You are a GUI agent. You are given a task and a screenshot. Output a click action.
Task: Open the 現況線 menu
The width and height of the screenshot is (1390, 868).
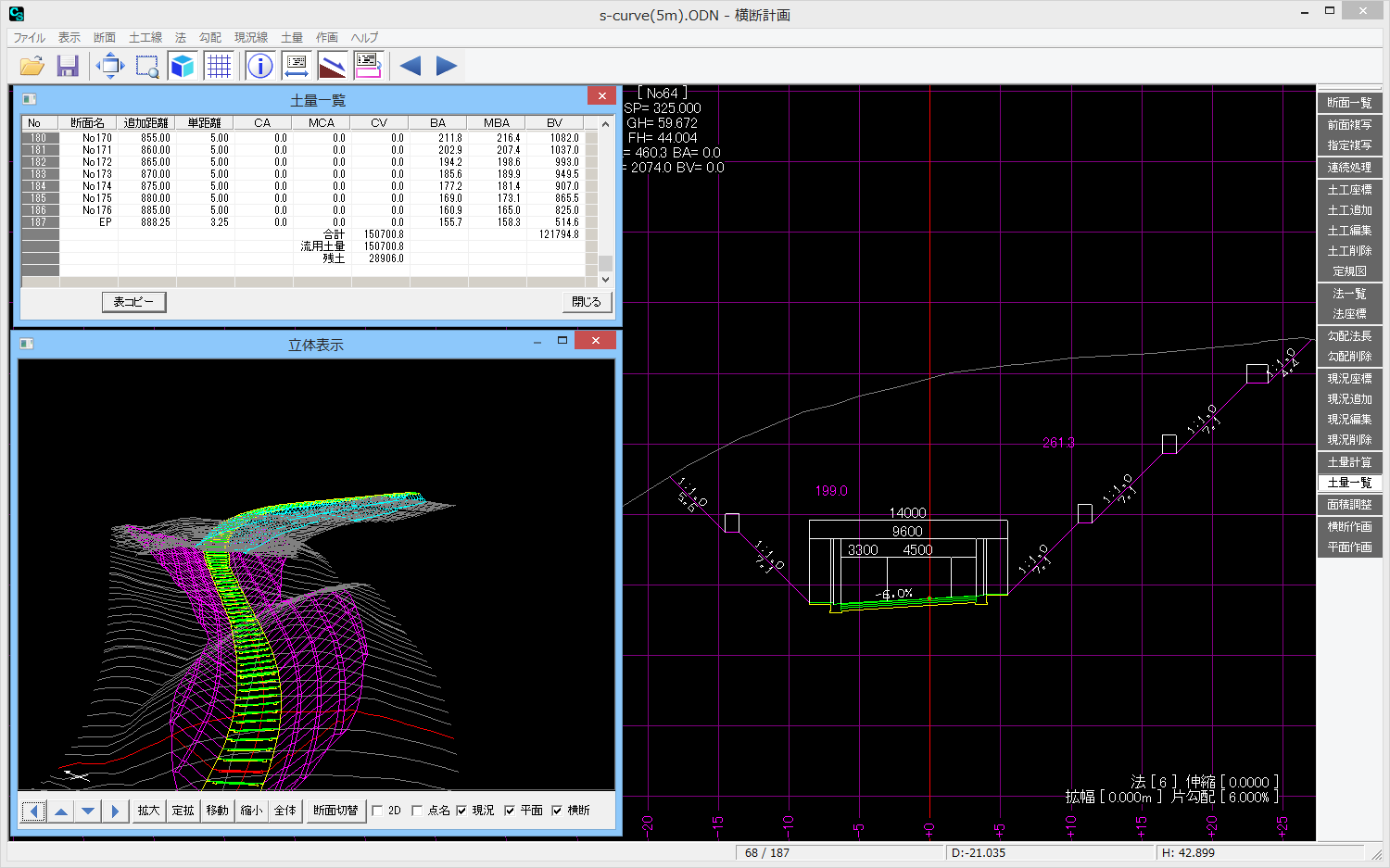[251, 38]
